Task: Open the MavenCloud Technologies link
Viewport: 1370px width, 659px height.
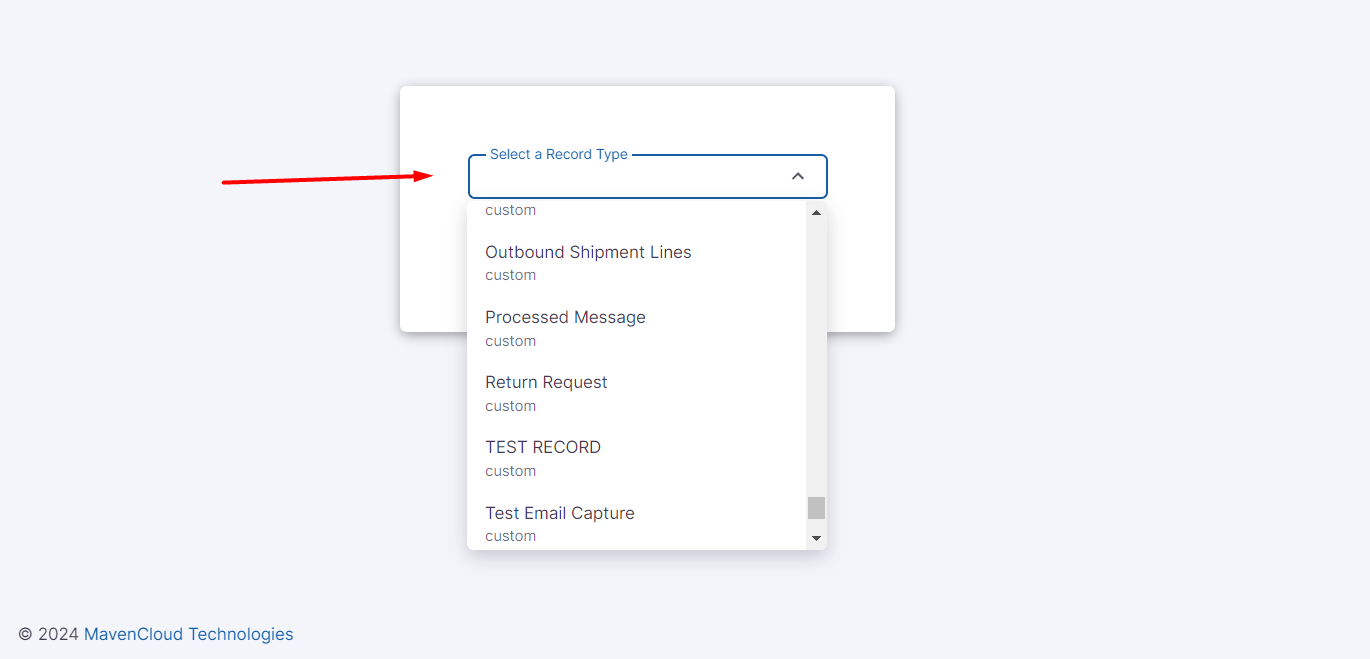Action: coord(189,634)
